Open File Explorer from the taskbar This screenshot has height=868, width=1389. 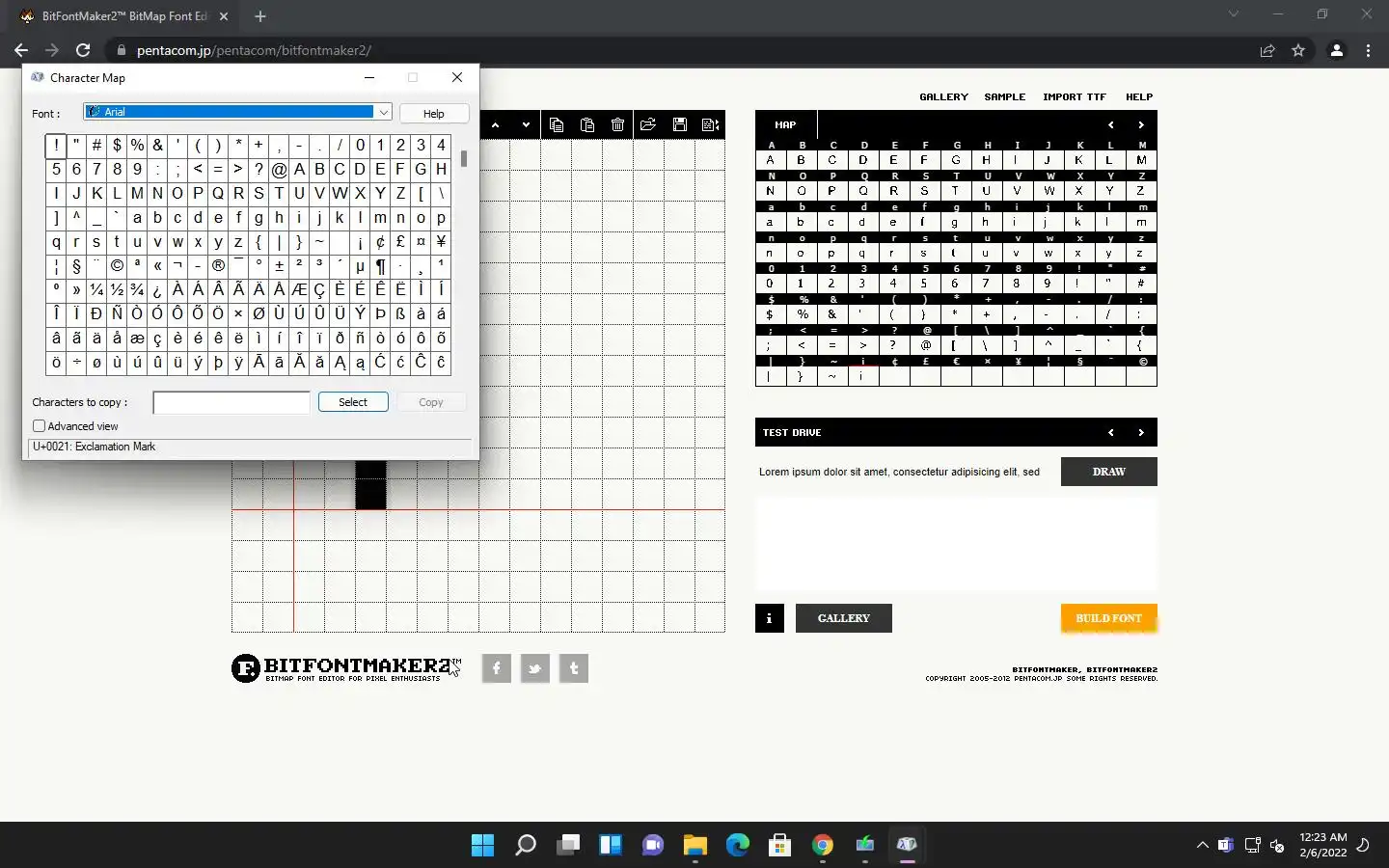(x=695, y=845)
